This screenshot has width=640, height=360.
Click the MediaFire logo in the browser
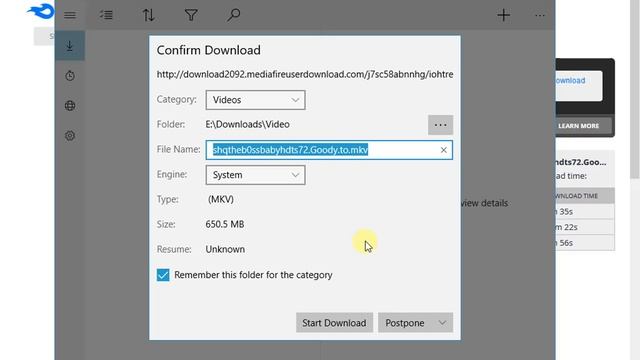(41, 11)
